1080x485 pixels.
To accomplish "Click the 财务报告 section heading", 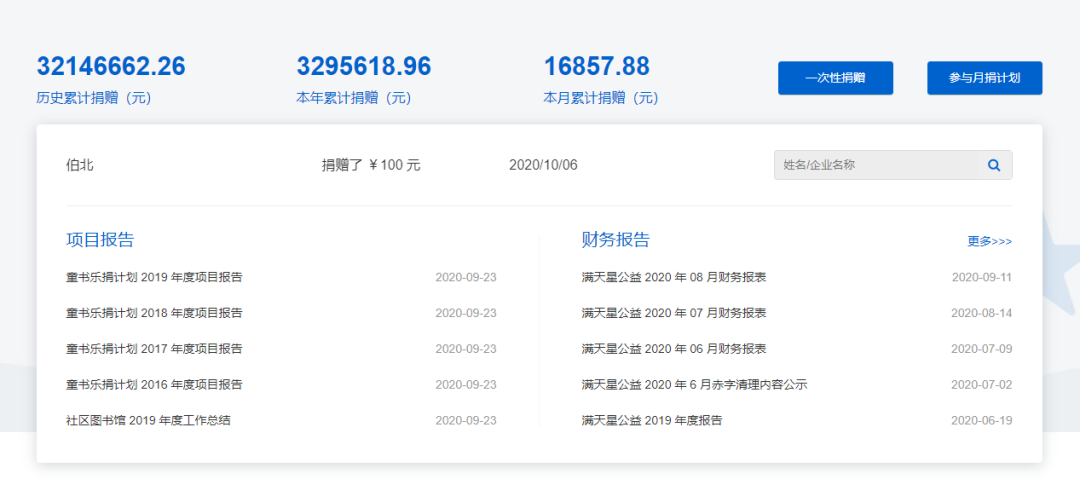I will 616,240.
